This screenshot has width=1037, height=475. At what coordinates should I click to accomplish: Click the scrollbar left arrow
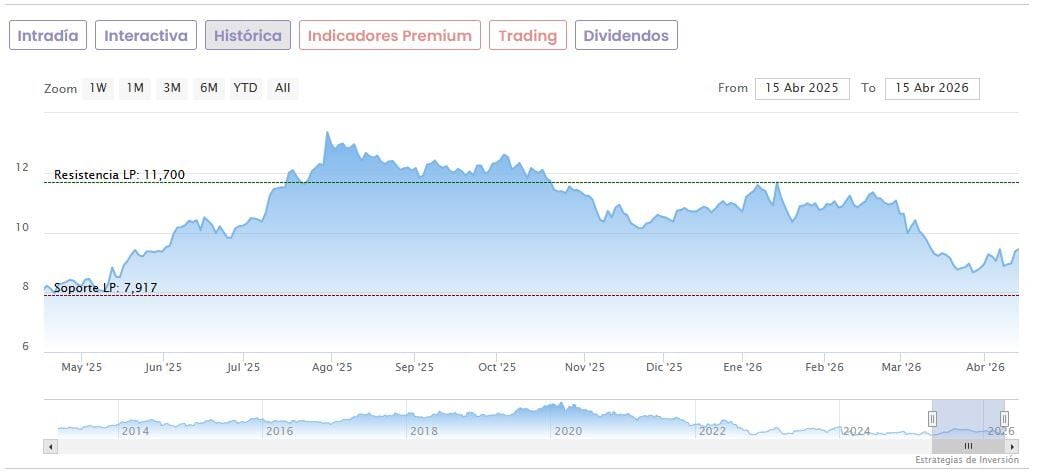point(50,446)
